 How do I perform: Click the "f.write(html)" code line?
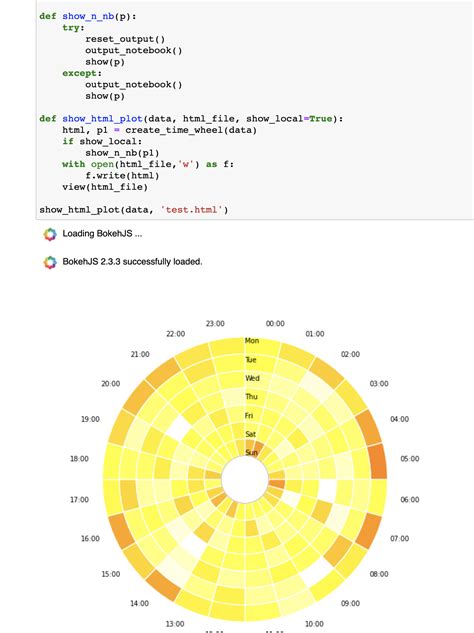(x=122, y=175)
